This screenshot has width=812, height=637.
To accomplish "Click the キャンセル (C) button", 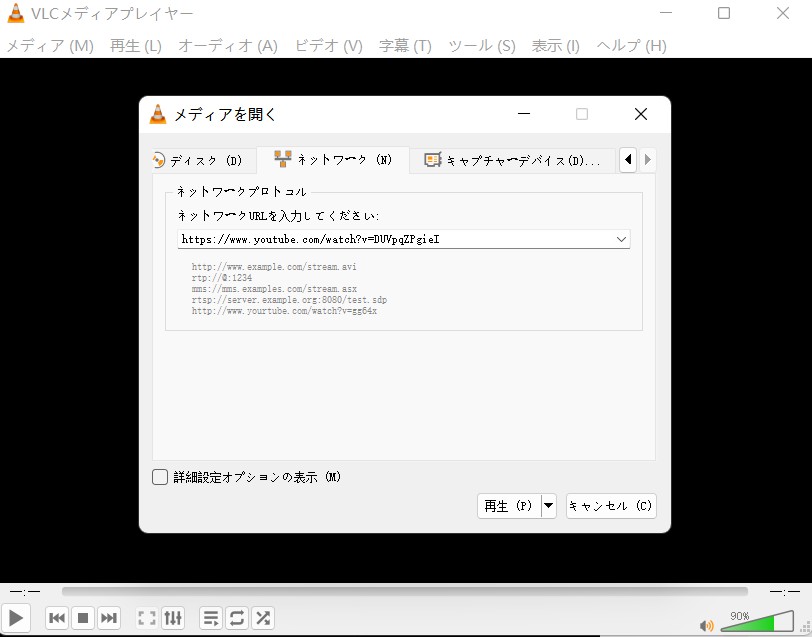I will point(611,506).
